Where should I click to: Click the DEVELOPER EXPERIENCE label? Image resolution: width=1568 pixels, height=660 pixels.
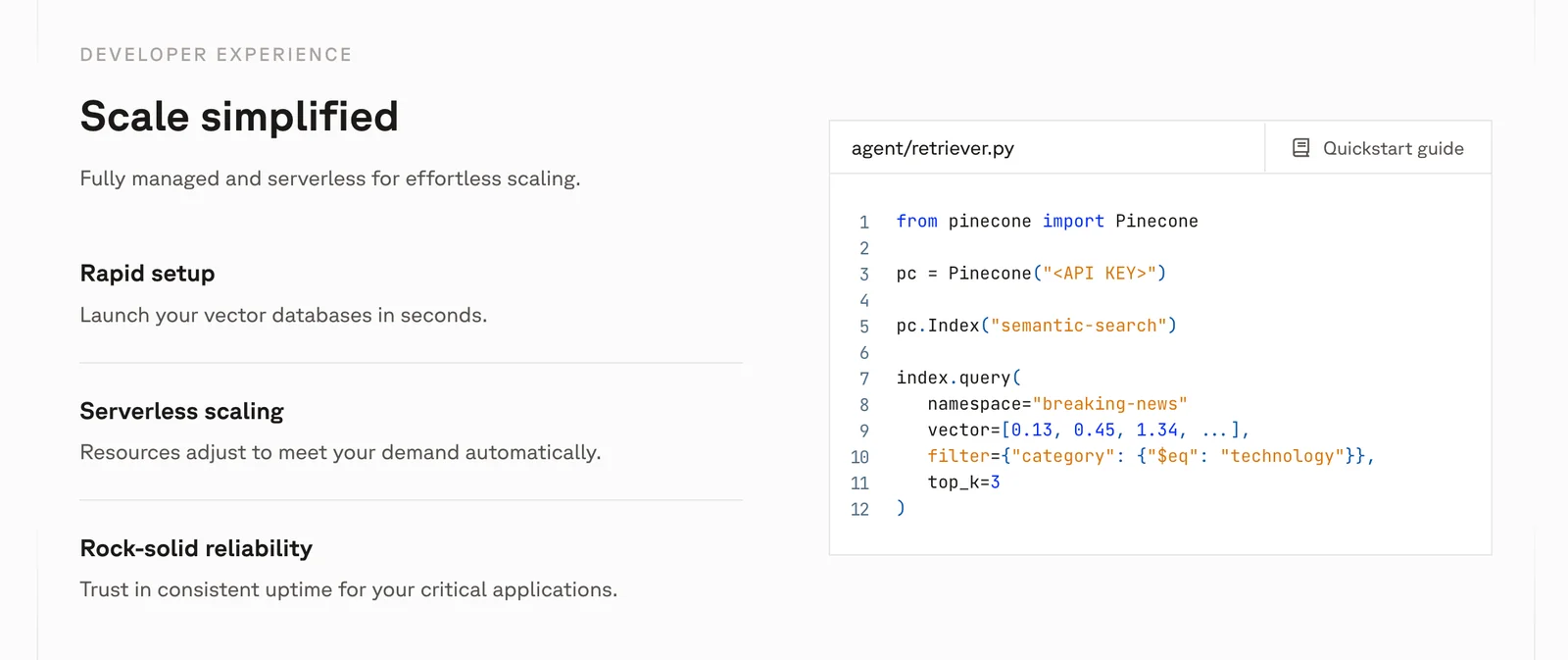tap(216, 55)
